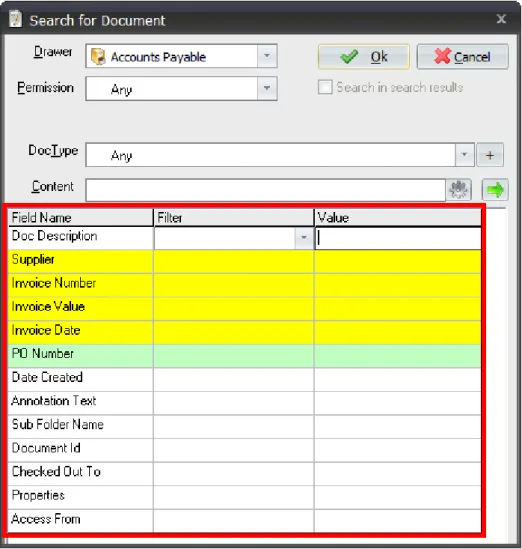Select the Invoice Number field row
This screenshot has width=522, height=549.
point(244,285)
